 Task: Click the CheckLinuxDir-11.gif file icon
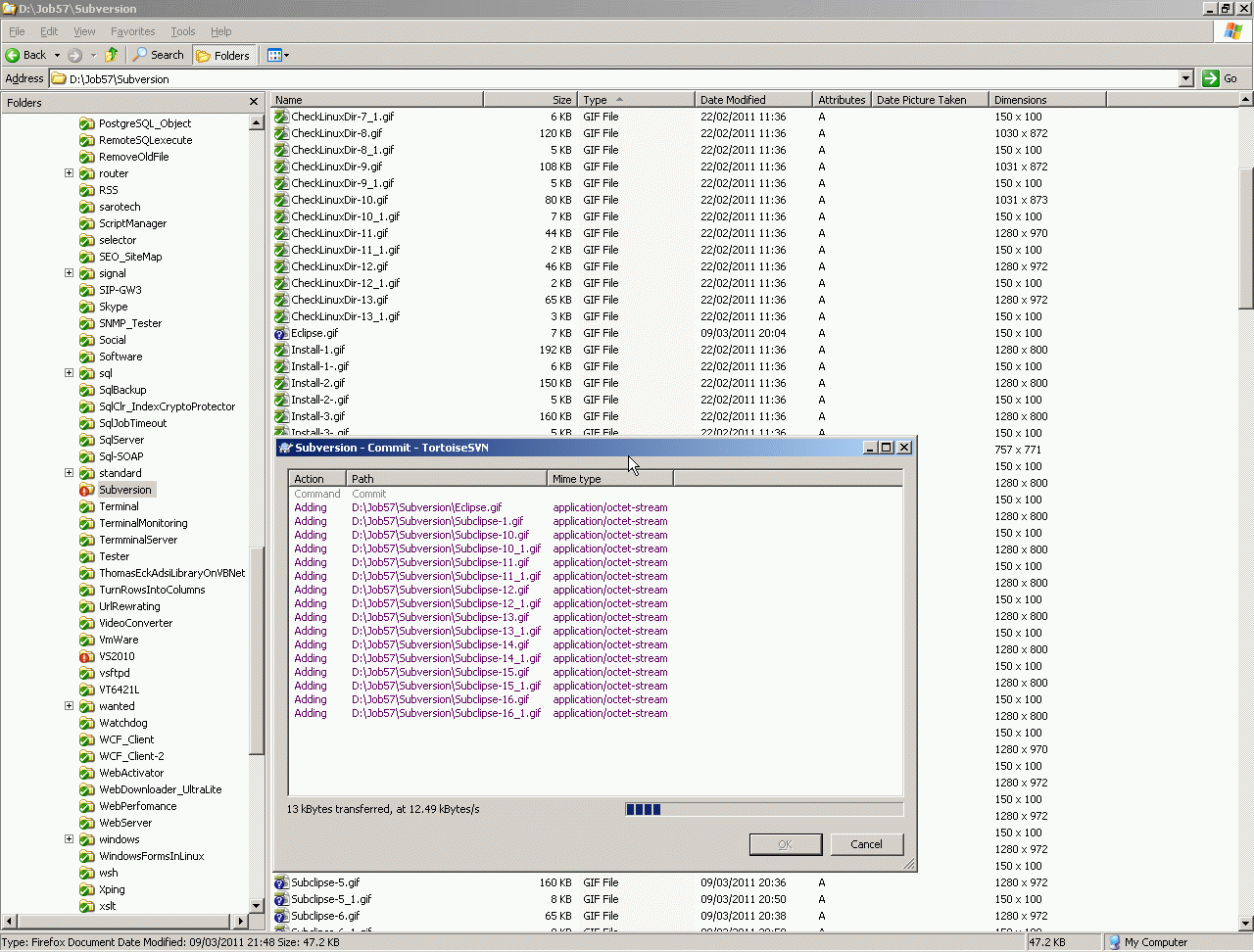(x=281, y=233)
